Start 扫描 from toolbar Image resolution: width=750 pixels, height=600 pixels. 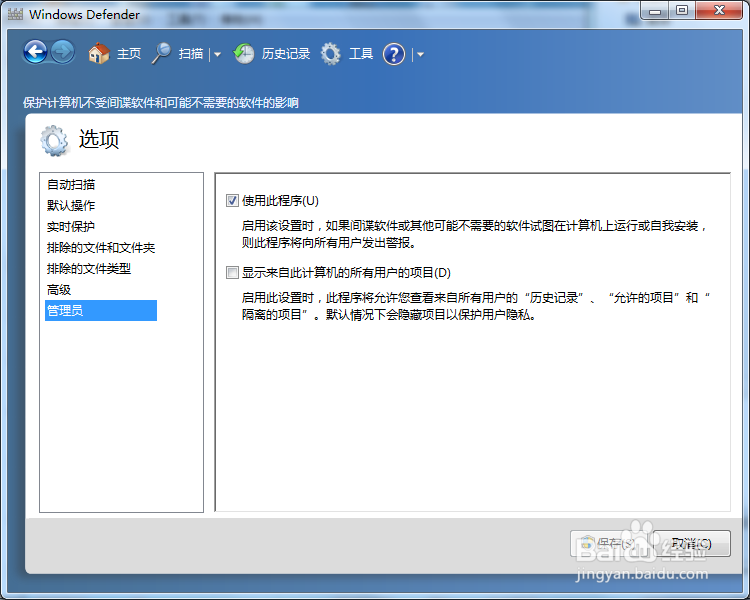191,54
